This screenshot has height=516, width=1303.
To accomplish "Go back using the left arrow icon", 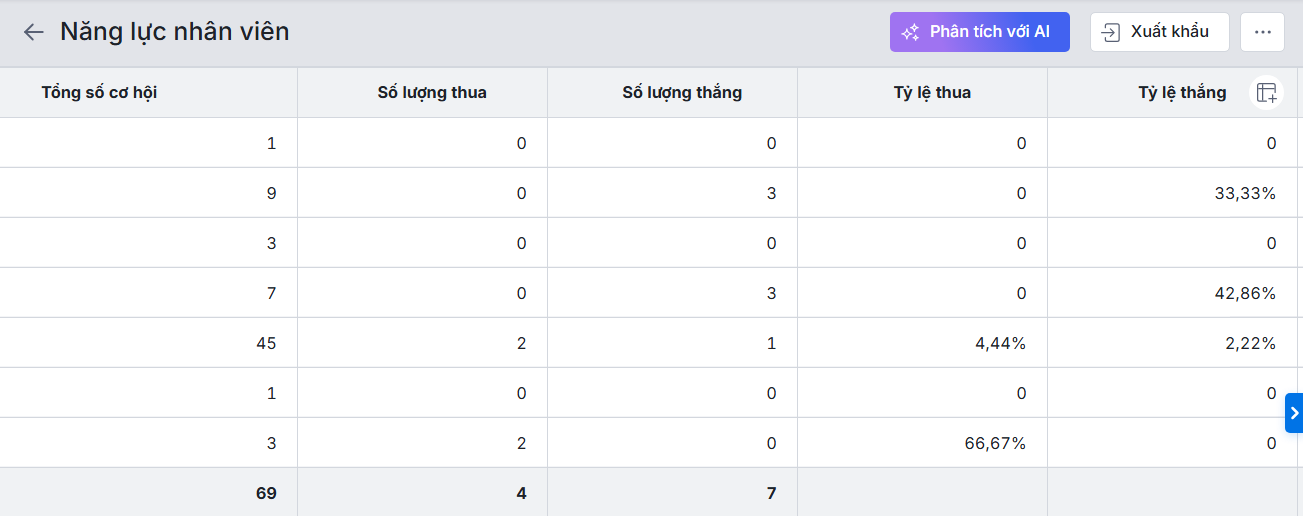I will pyautogui.click(x=34, y=32).
